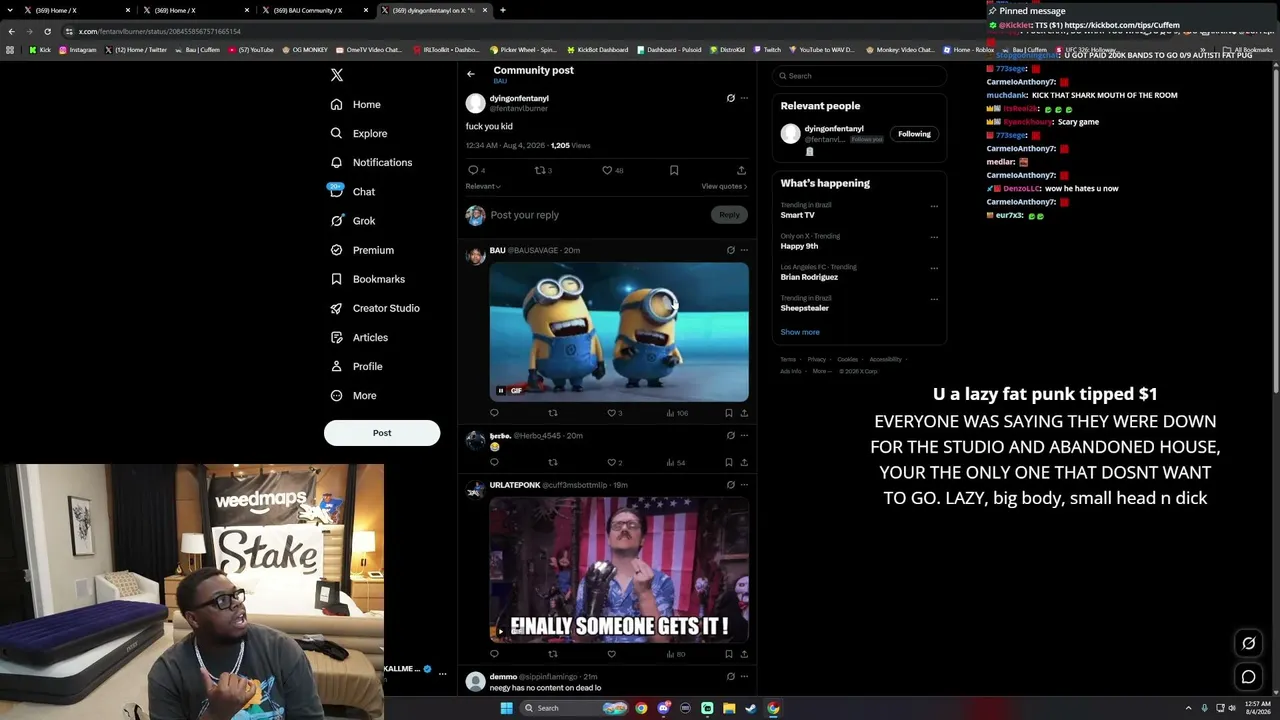Share the main community post
This screenshot has width=1280, height=720.
pyautogui.click(x=741, y=170)
